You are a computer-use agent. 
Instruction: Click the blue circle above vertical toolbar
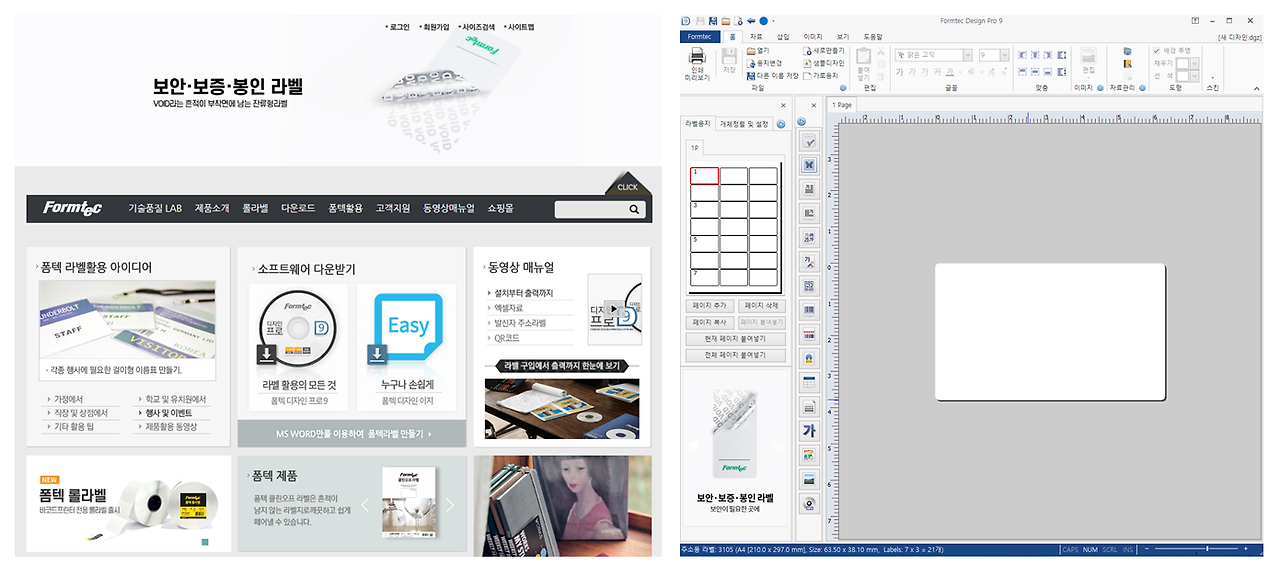click(801, 122)
